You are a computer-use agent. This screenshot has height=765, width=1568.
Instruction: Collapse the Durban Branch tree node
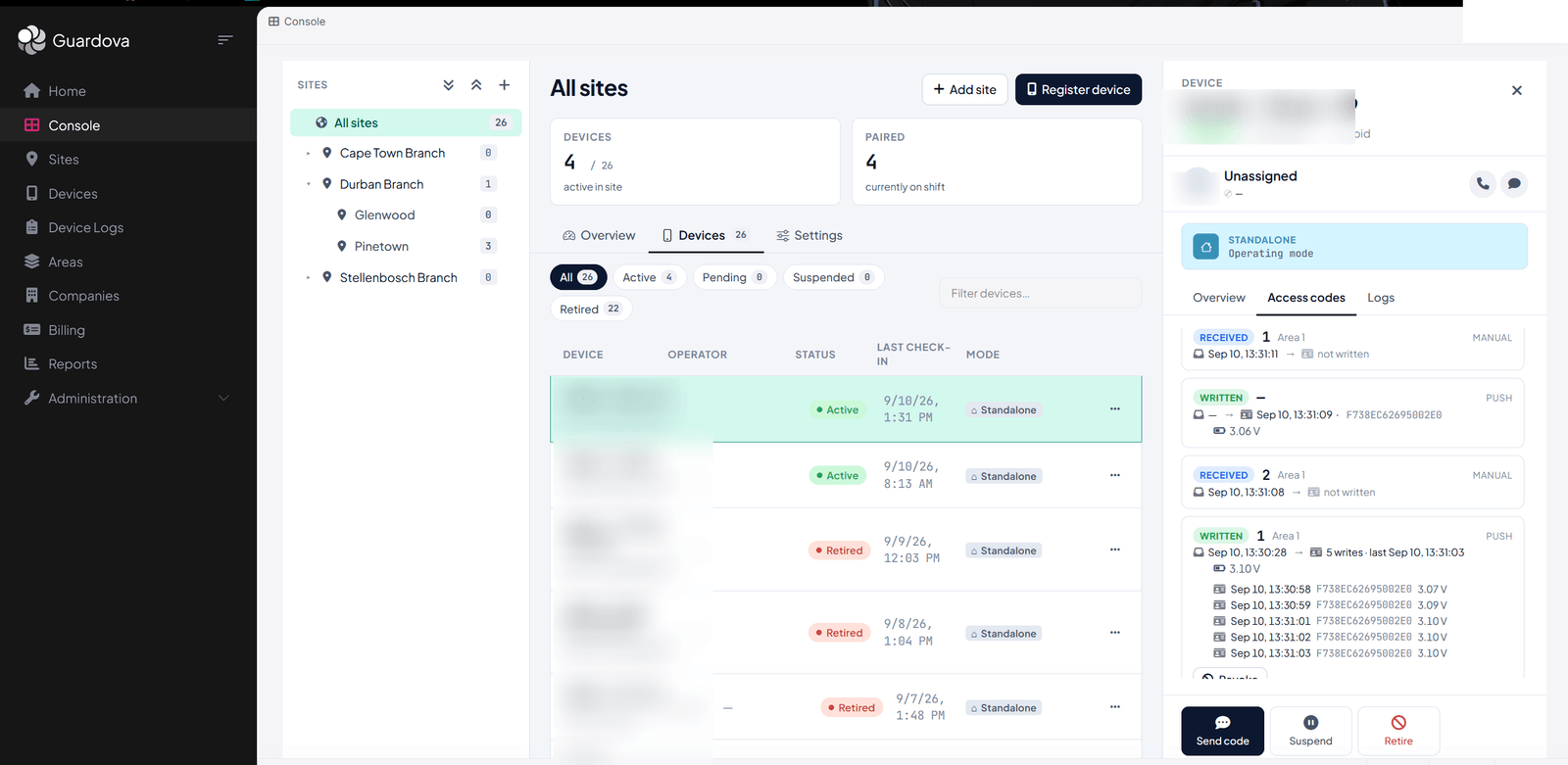point(308,184)
